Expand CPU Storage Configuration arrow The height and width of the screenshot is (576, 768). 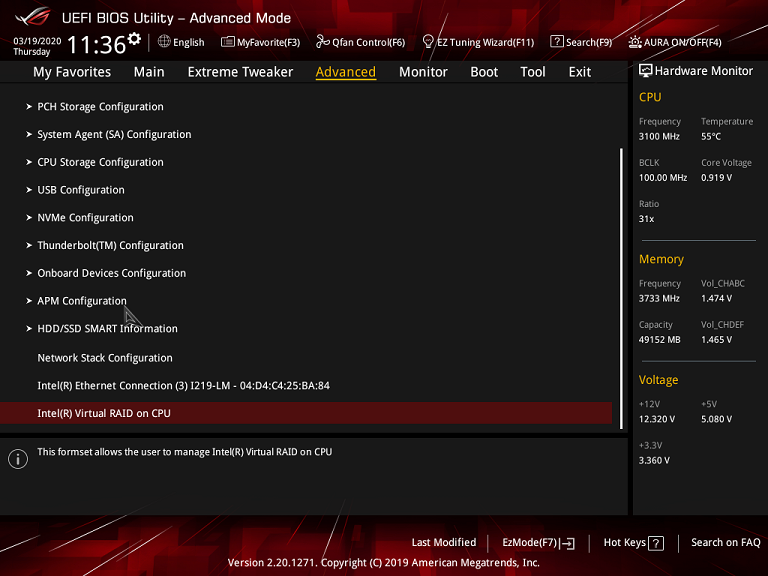pyautogui.click(x=29, y=162)
